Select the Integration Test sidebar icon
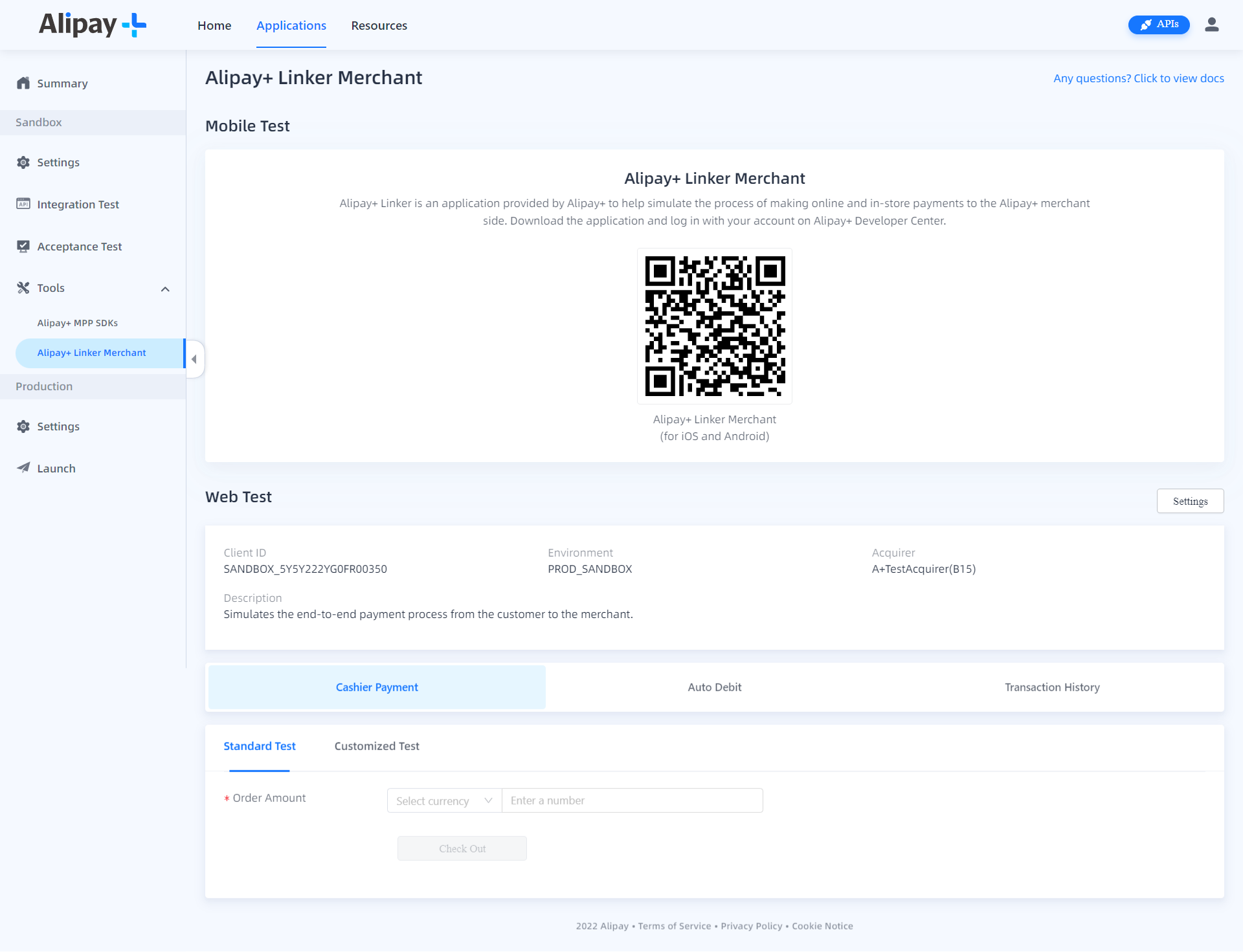1243x952 pixels. pyautogui.click(x=23, y=204)
